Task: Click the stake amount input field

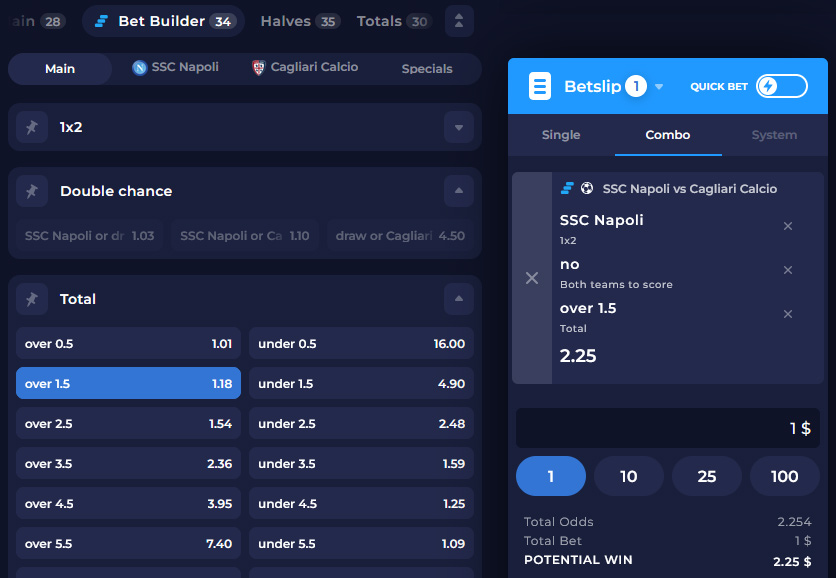Action: click(668, 428)
